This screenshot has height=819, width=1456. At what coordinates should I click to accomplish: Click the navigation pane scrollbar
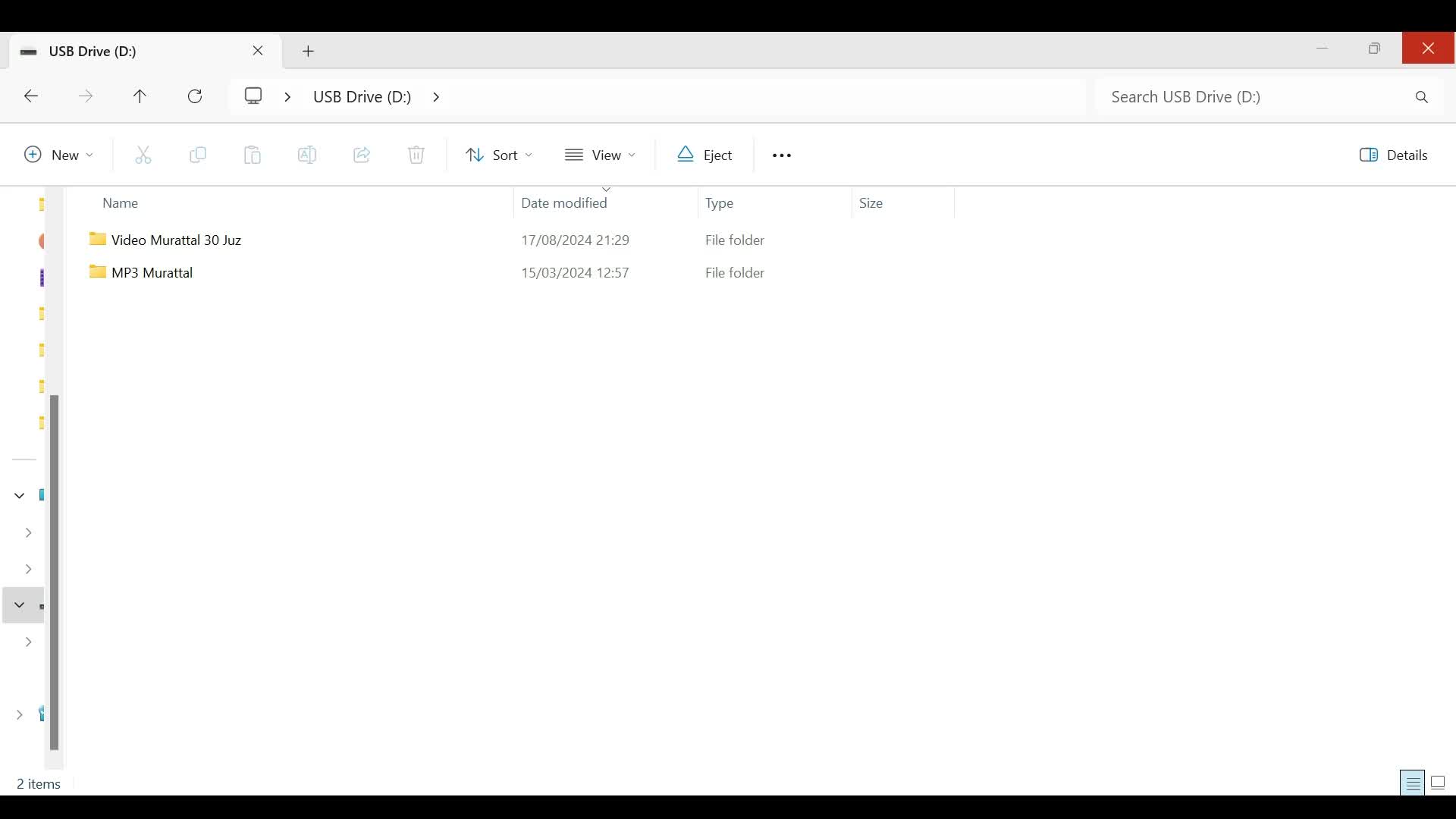click(x=55, y=573)
